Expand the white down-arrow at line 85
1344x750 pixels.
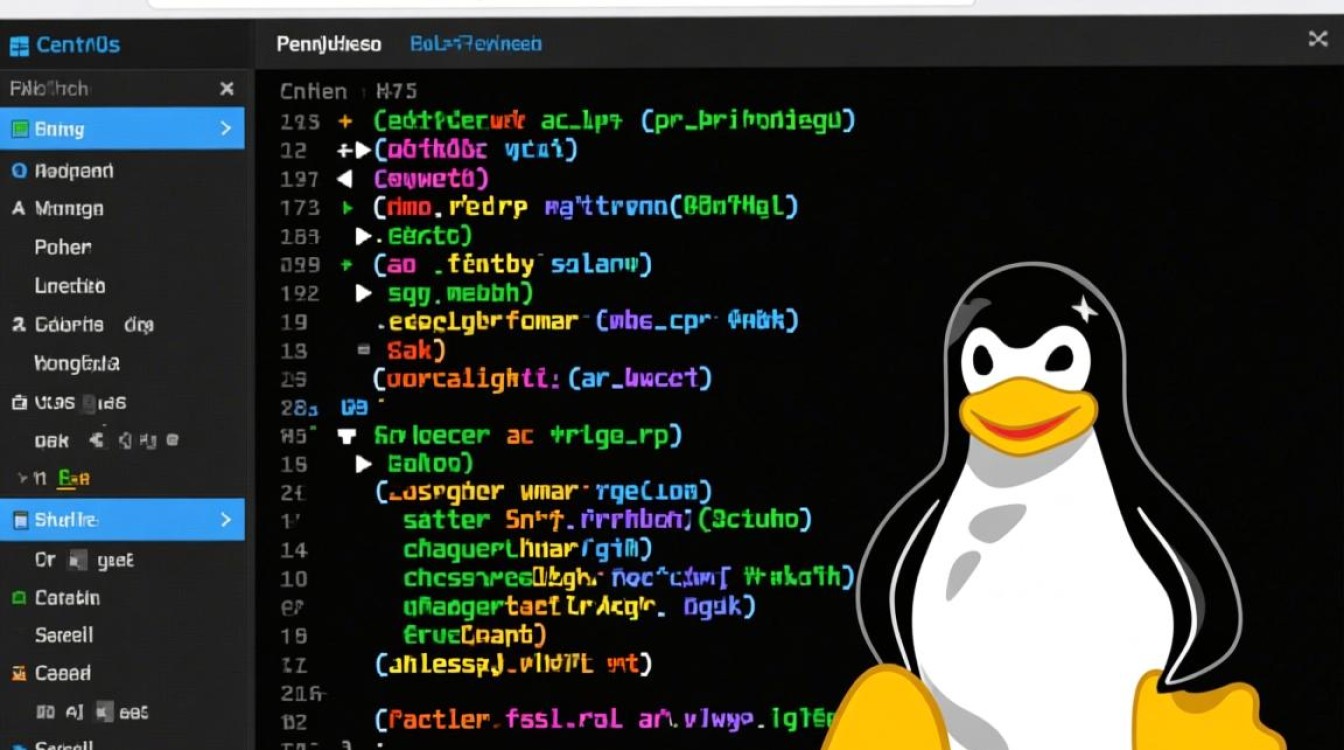347,436
